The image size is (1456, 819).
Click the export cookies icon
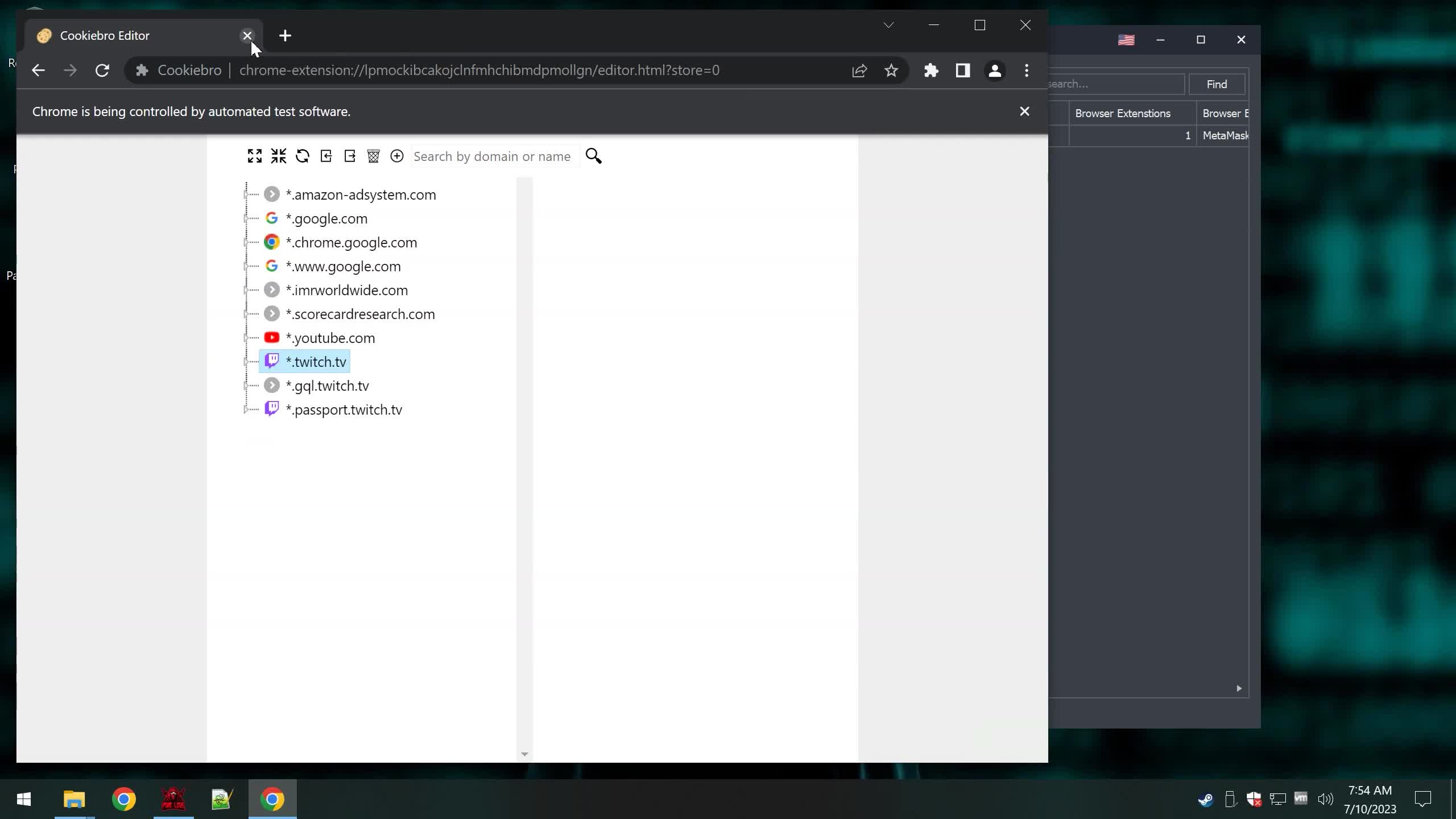pyautogui.click(x=350, y=156)
